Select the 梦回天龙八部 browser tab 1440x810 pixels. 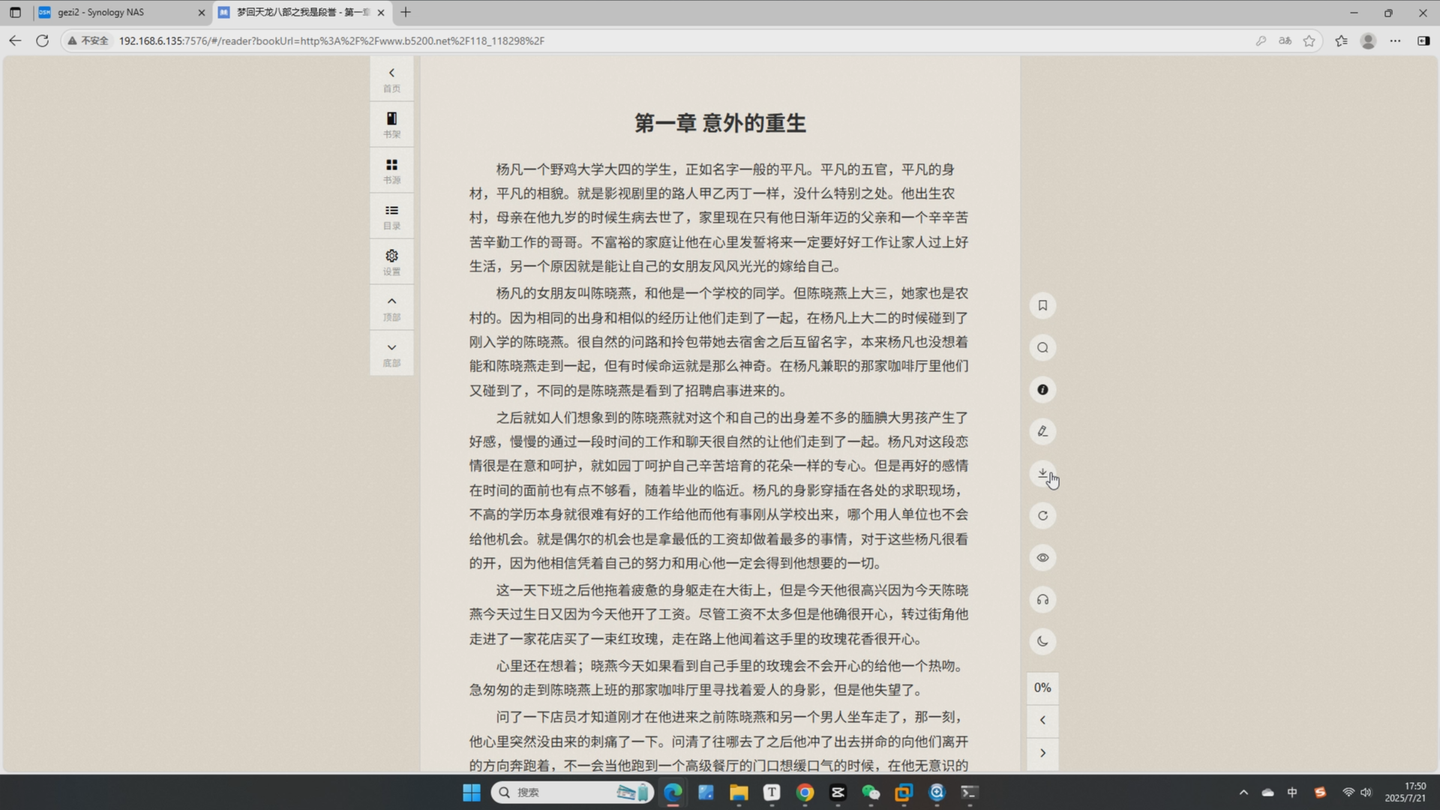coord(300,12)
